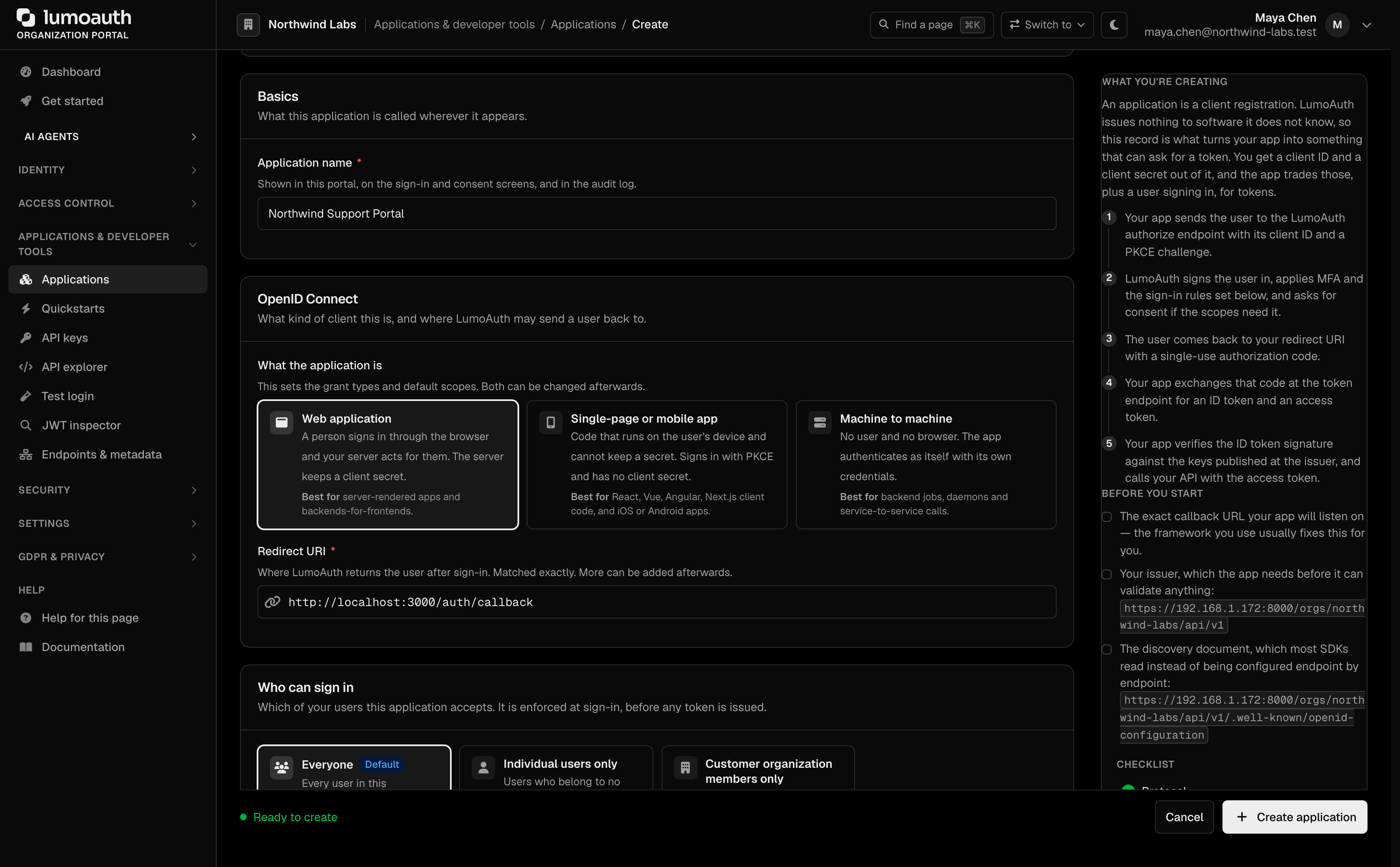Click the Get started rocket icon
This screenshot has width=1400, height=867.
tap(26, 101)
